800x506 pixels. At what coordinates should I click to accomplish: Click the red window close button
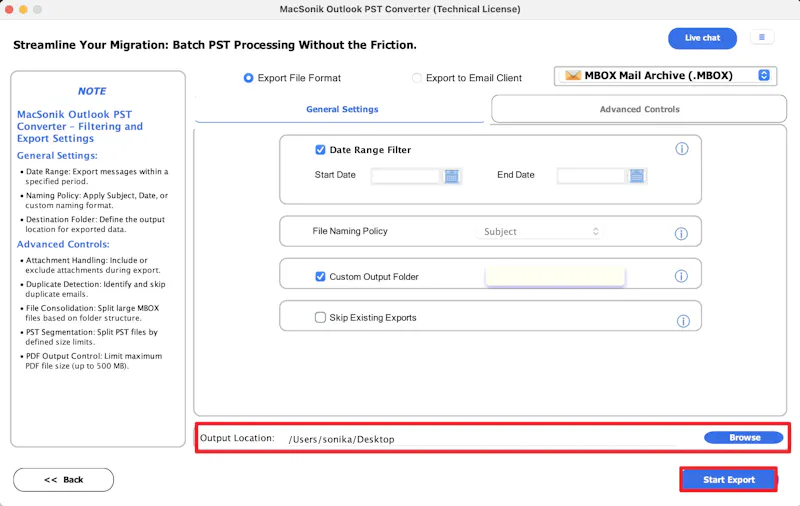point(9,9)
